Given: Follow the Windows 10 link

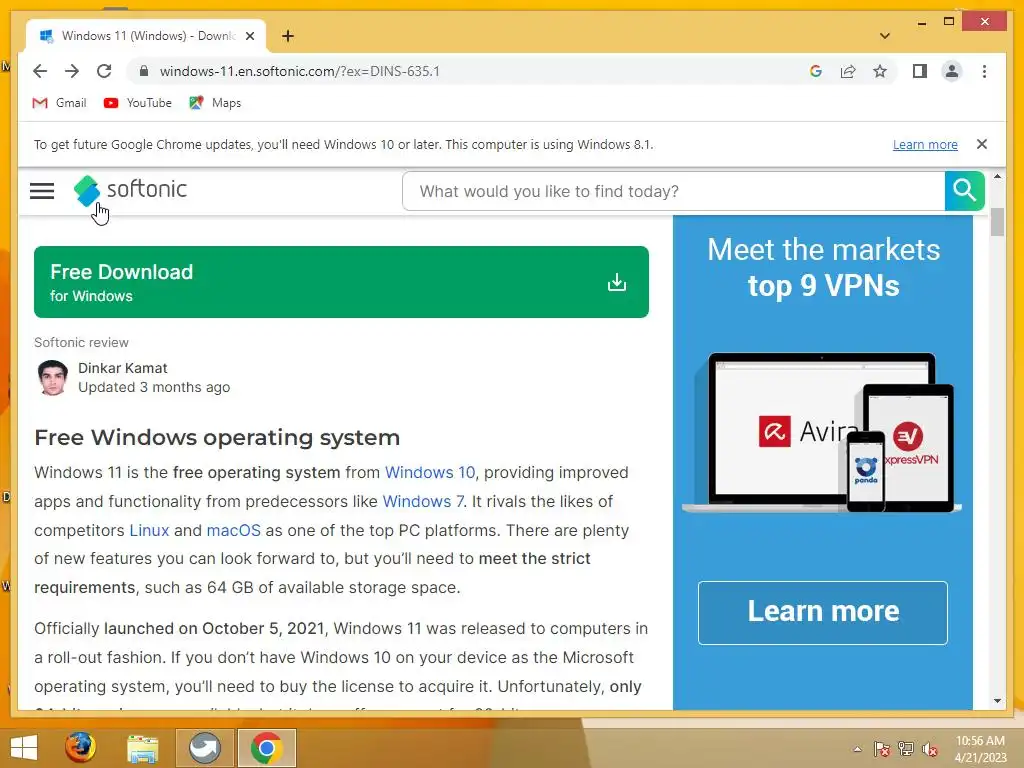Looking at the screenshot, I should [430, 472].
